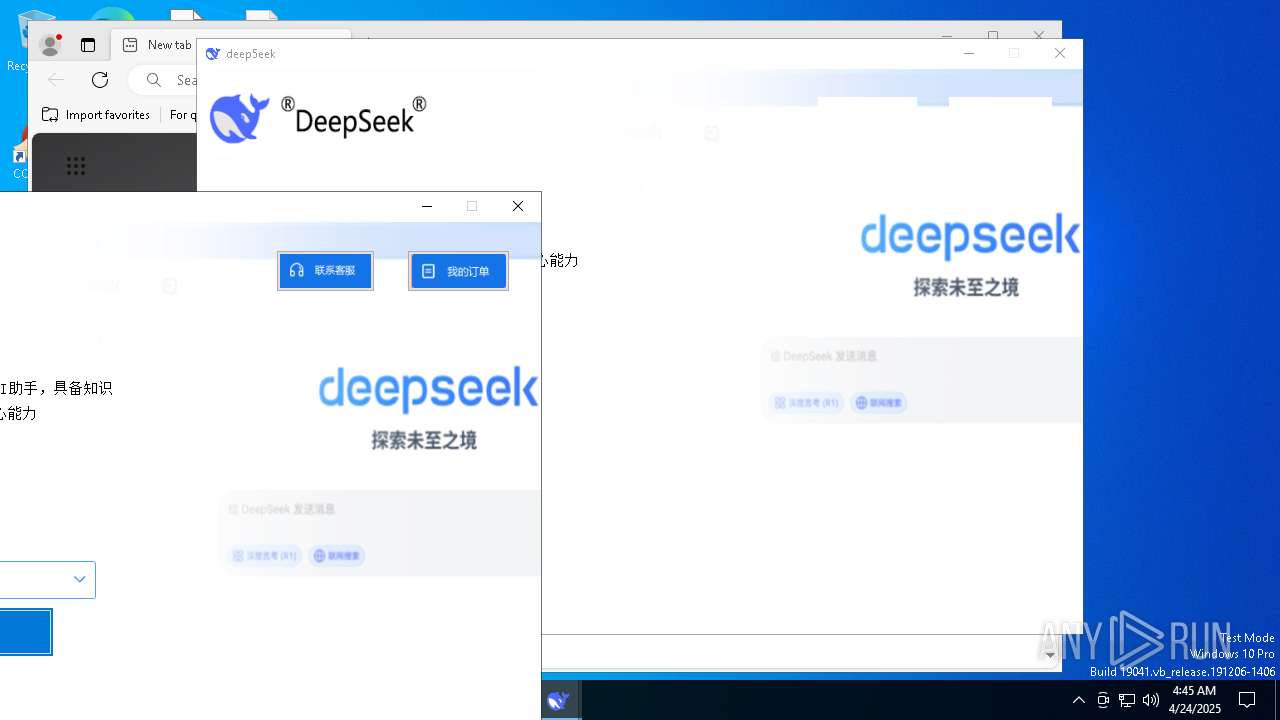Open the apps grid icon on Edge page
This screenshot has height=720, width=1280.
[76, 166]
